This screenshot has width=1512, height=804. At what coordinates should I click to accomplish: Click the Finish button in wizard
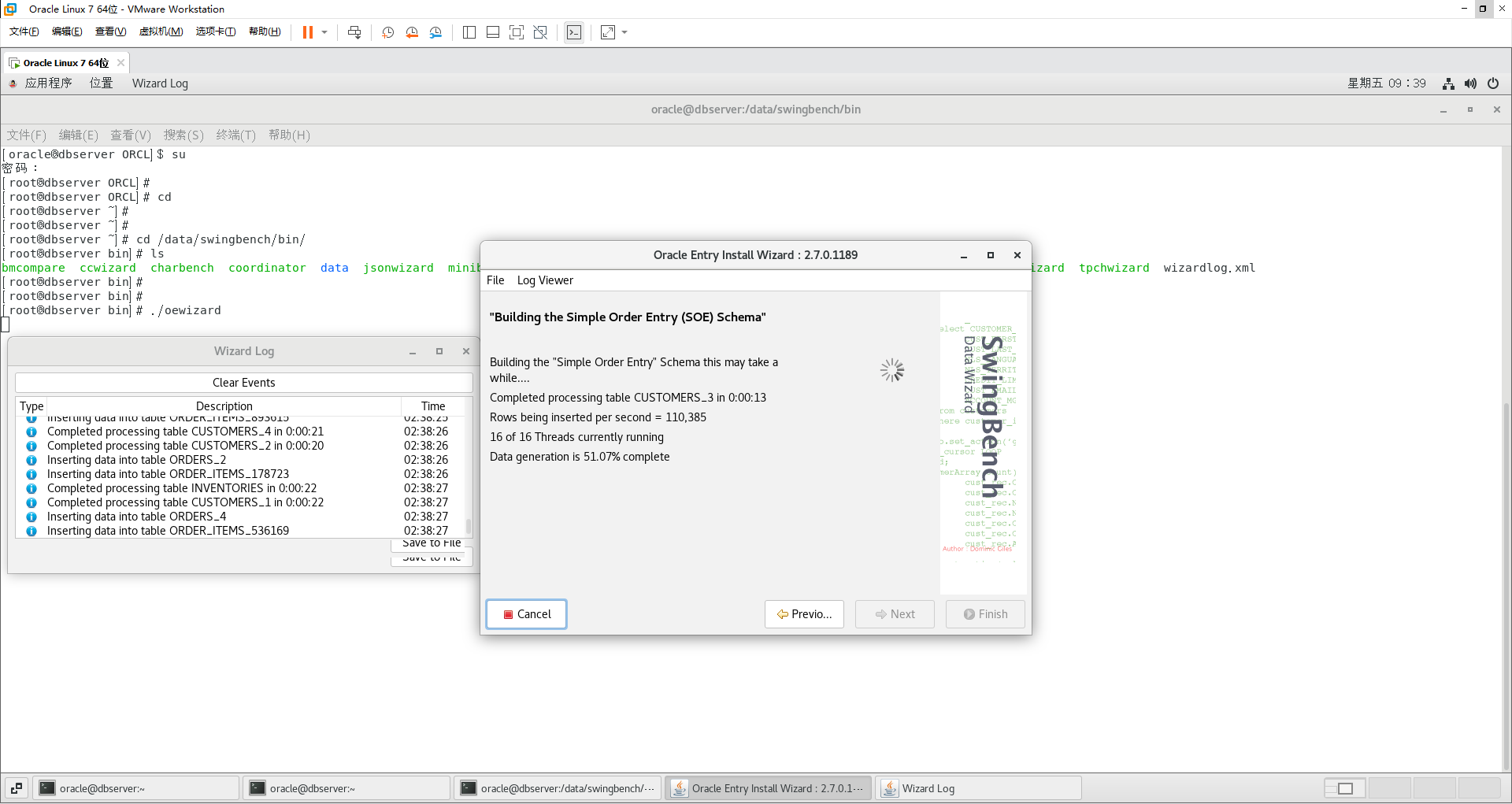point(985,614)
